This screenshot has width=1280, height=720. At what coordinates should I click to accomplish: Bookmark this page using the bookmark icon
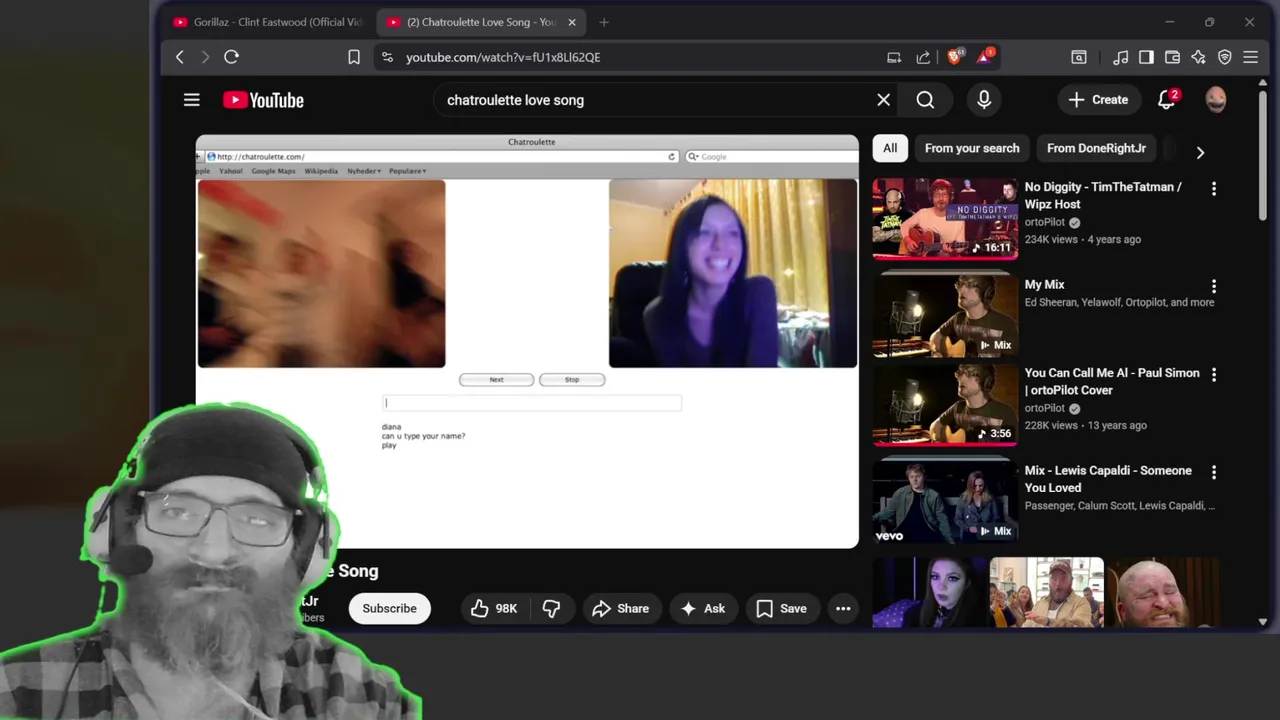(354, 57)
